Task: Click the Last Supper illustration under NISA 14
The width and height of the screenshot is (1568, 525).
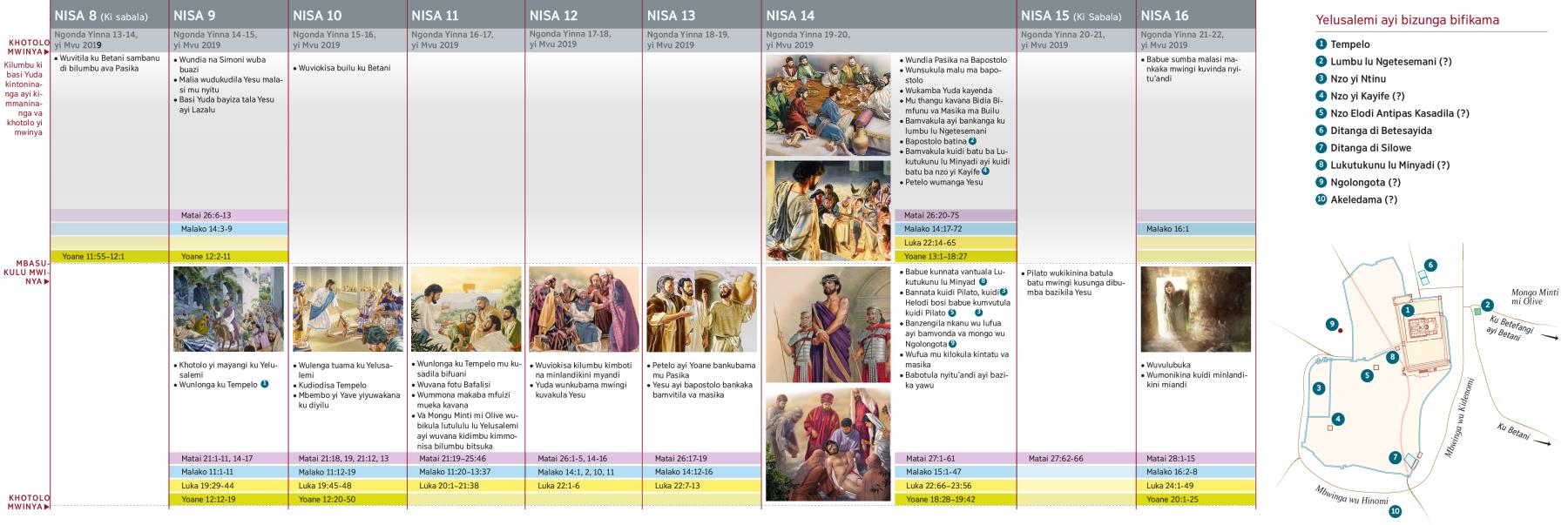Action: point(828,104)
